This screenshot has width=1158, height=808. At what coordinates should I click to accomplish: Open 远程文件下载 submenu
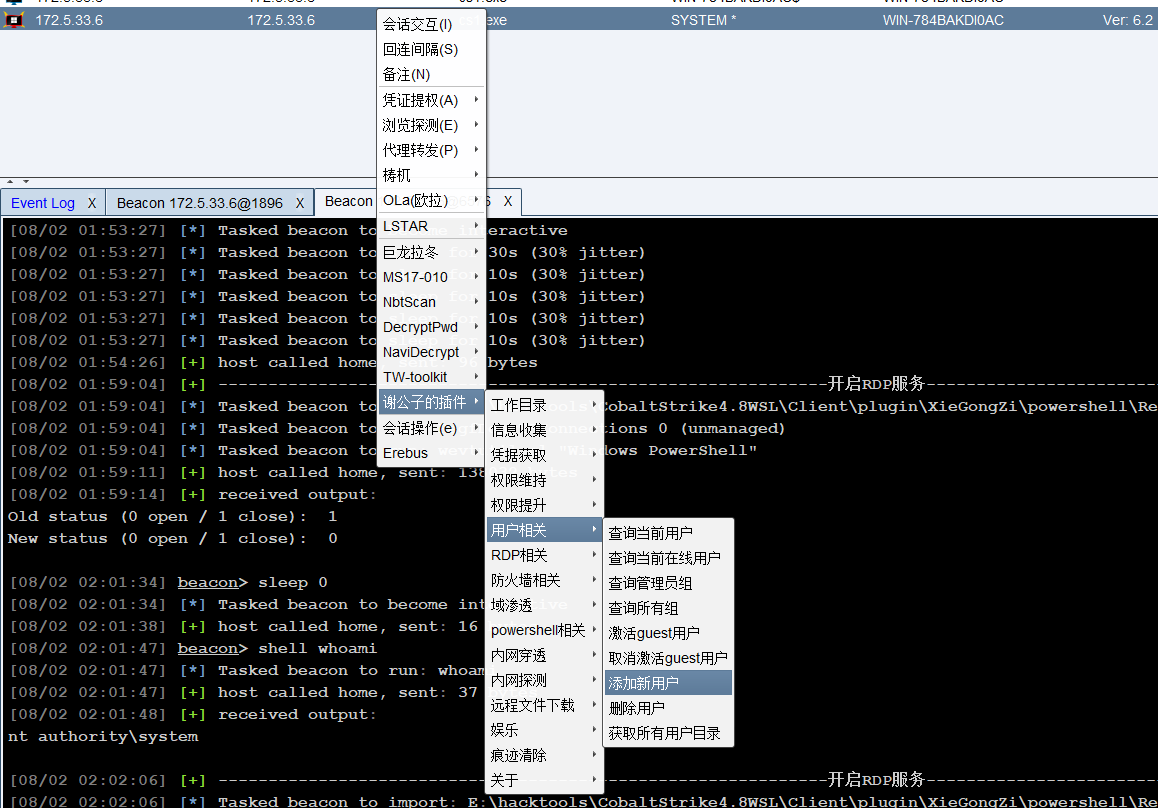point(545,706)
